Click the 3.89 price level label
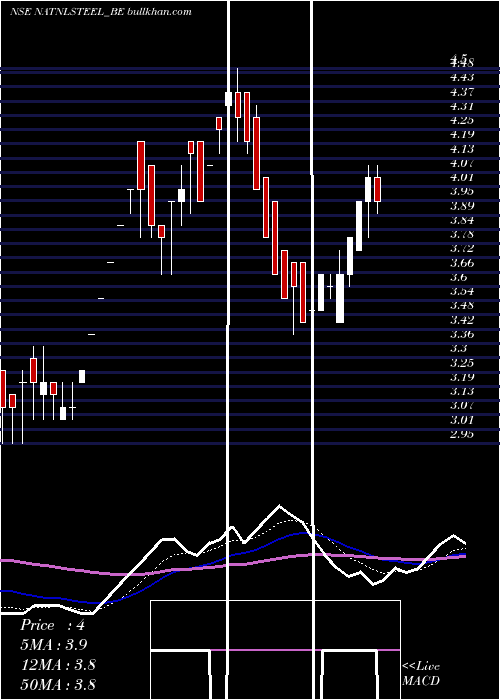The width and height of the screenshot is (500, 700). (x=462, y=206)
